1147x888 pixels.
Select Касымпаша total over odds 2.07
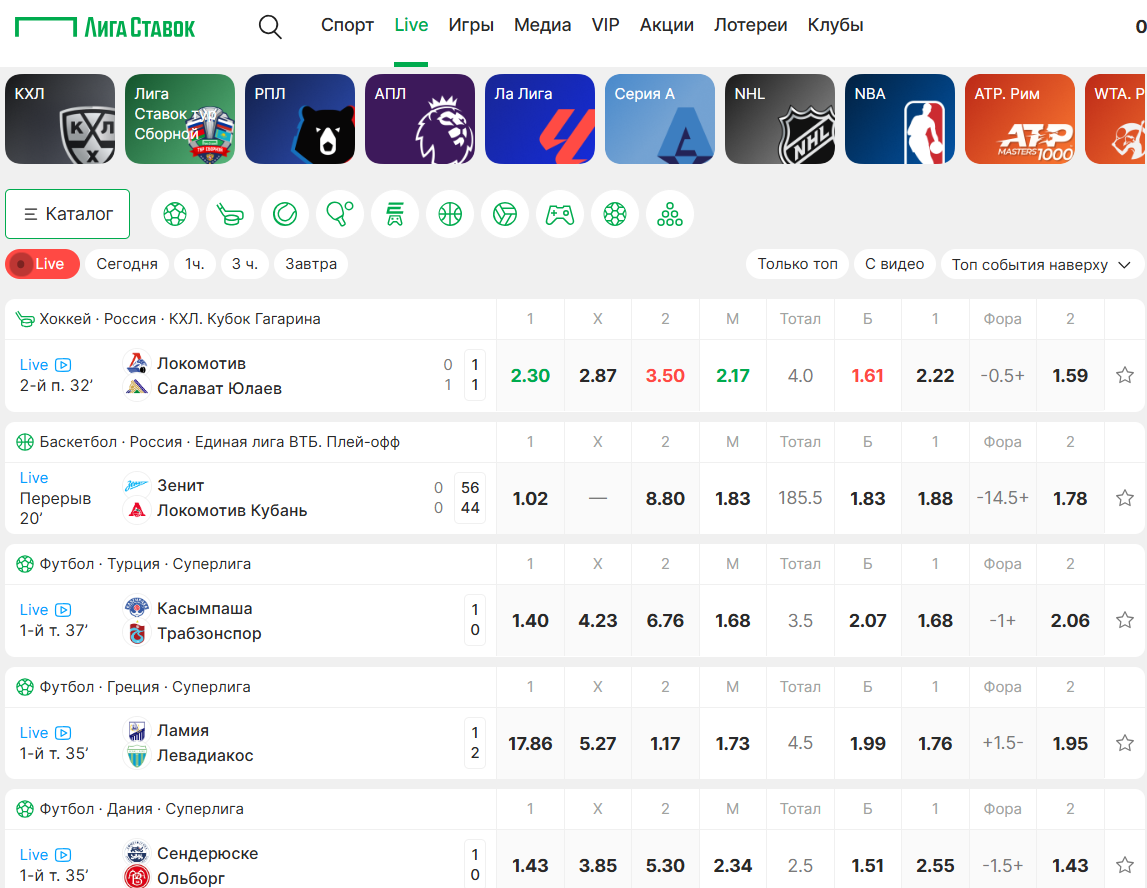[868, 620]
